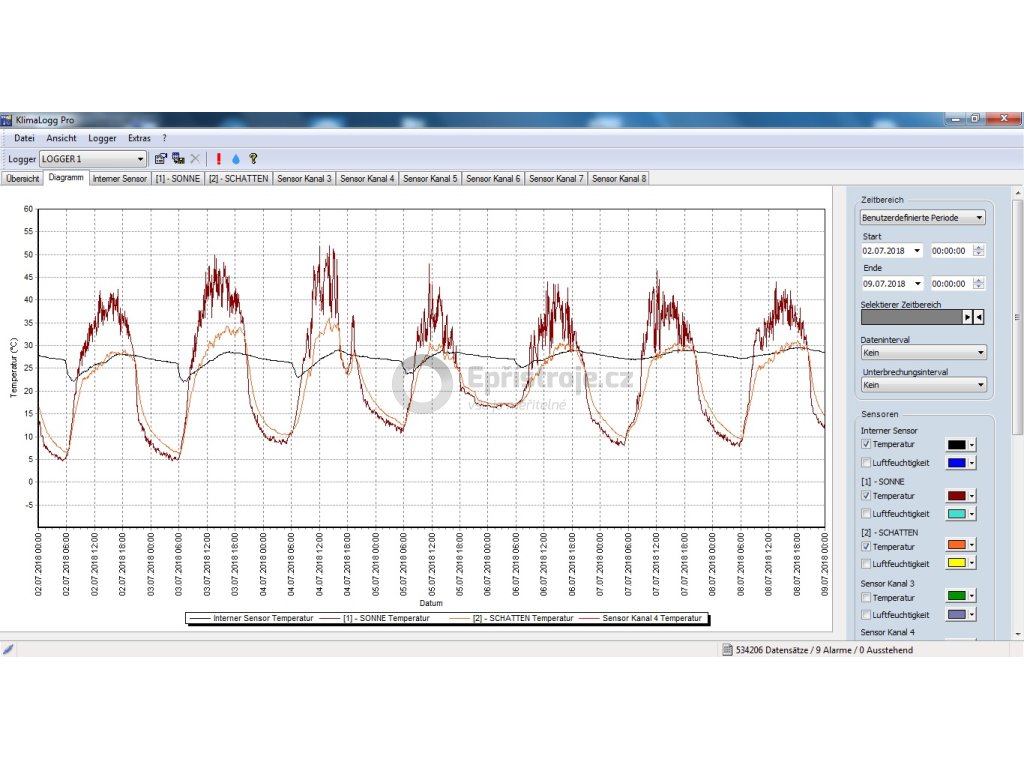Open the Extras menu

pos(139,138)
